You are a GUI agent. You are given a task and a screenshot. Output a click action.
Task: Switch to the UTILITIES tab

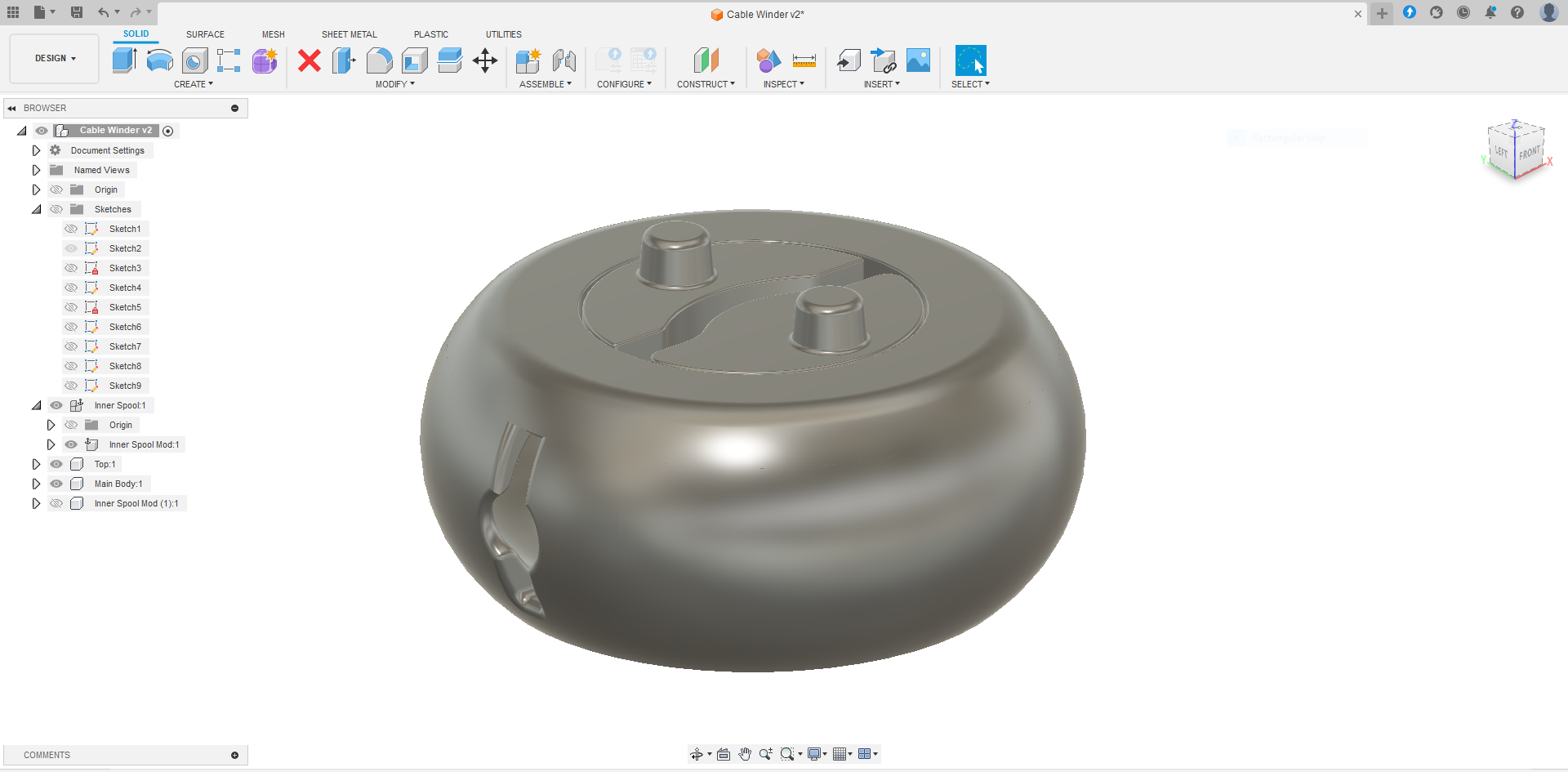pyautogui.click(x=504, y=34)
